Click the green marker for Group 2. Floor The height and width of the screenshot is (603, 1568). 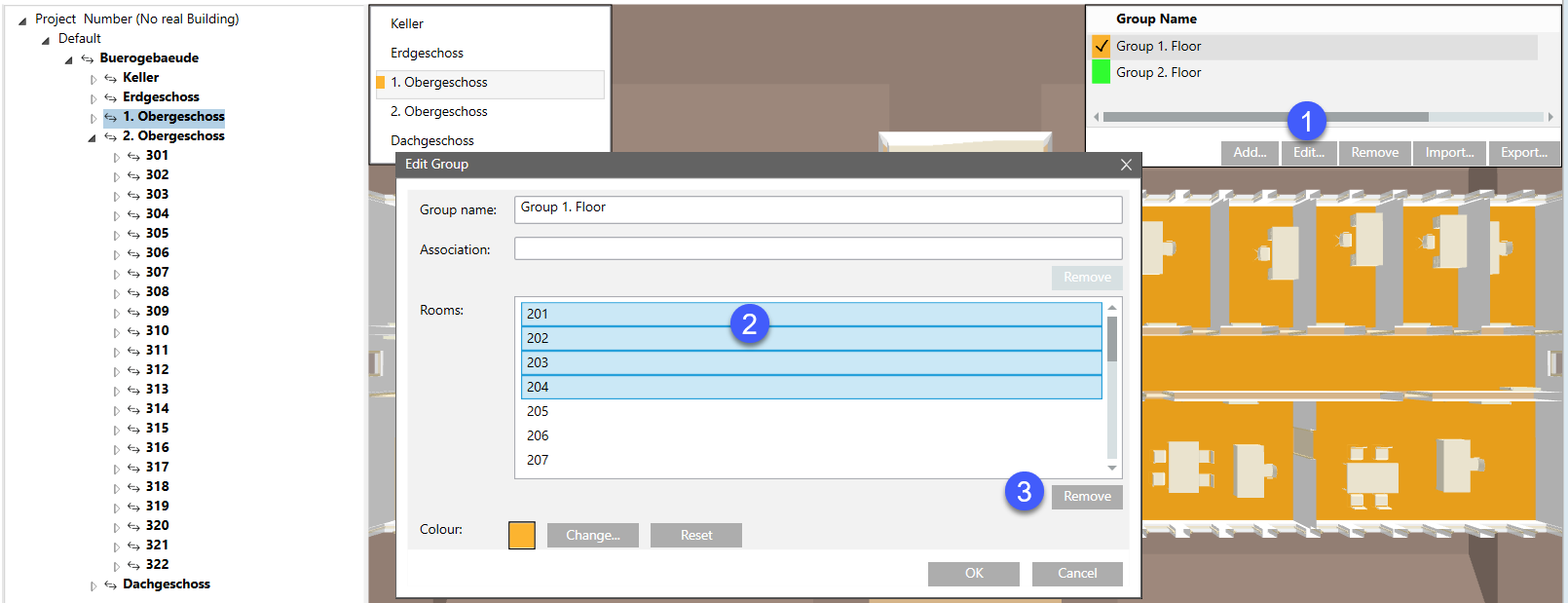coord(1101,72)
